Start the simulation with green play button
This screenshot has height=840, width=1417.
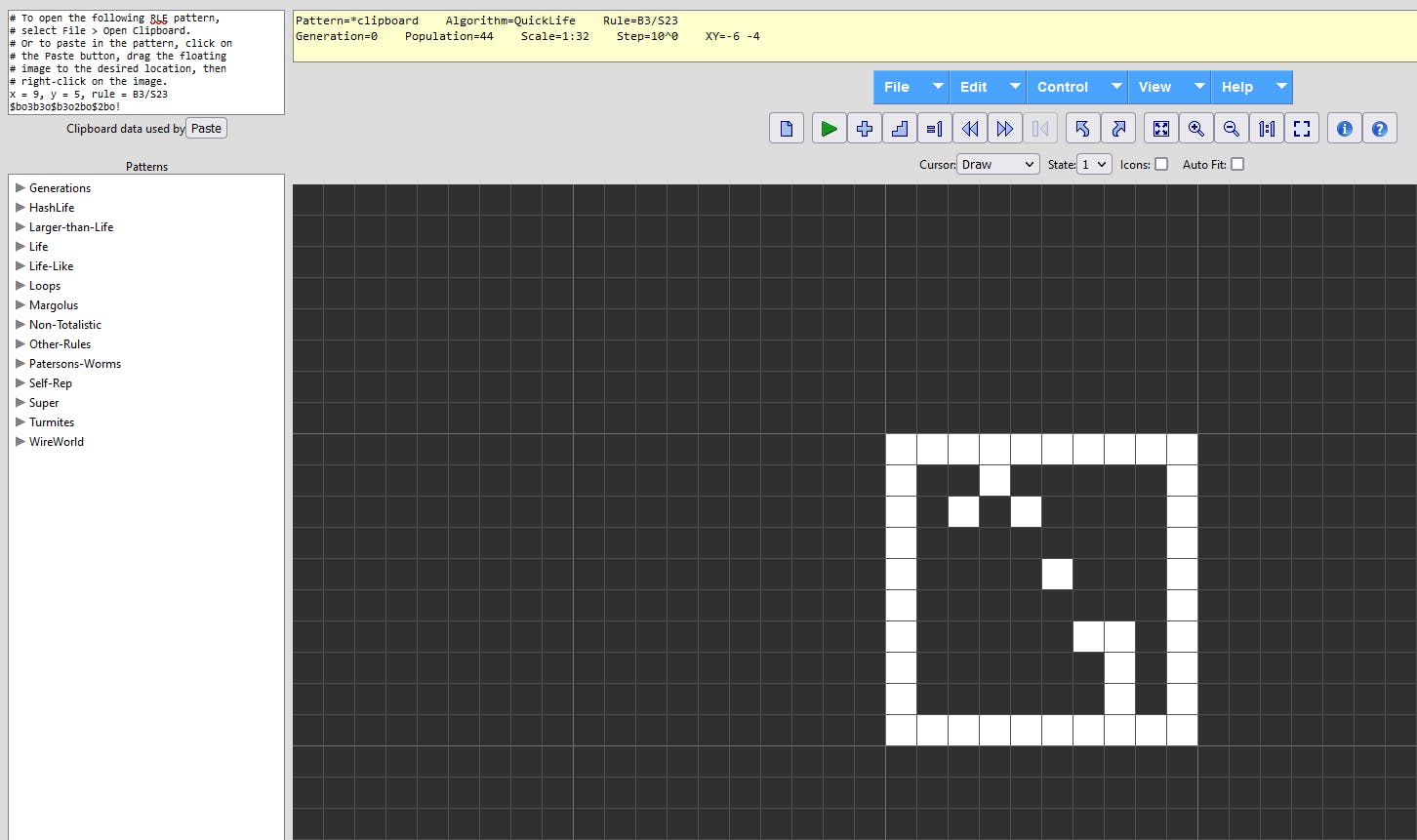point(829,129)
